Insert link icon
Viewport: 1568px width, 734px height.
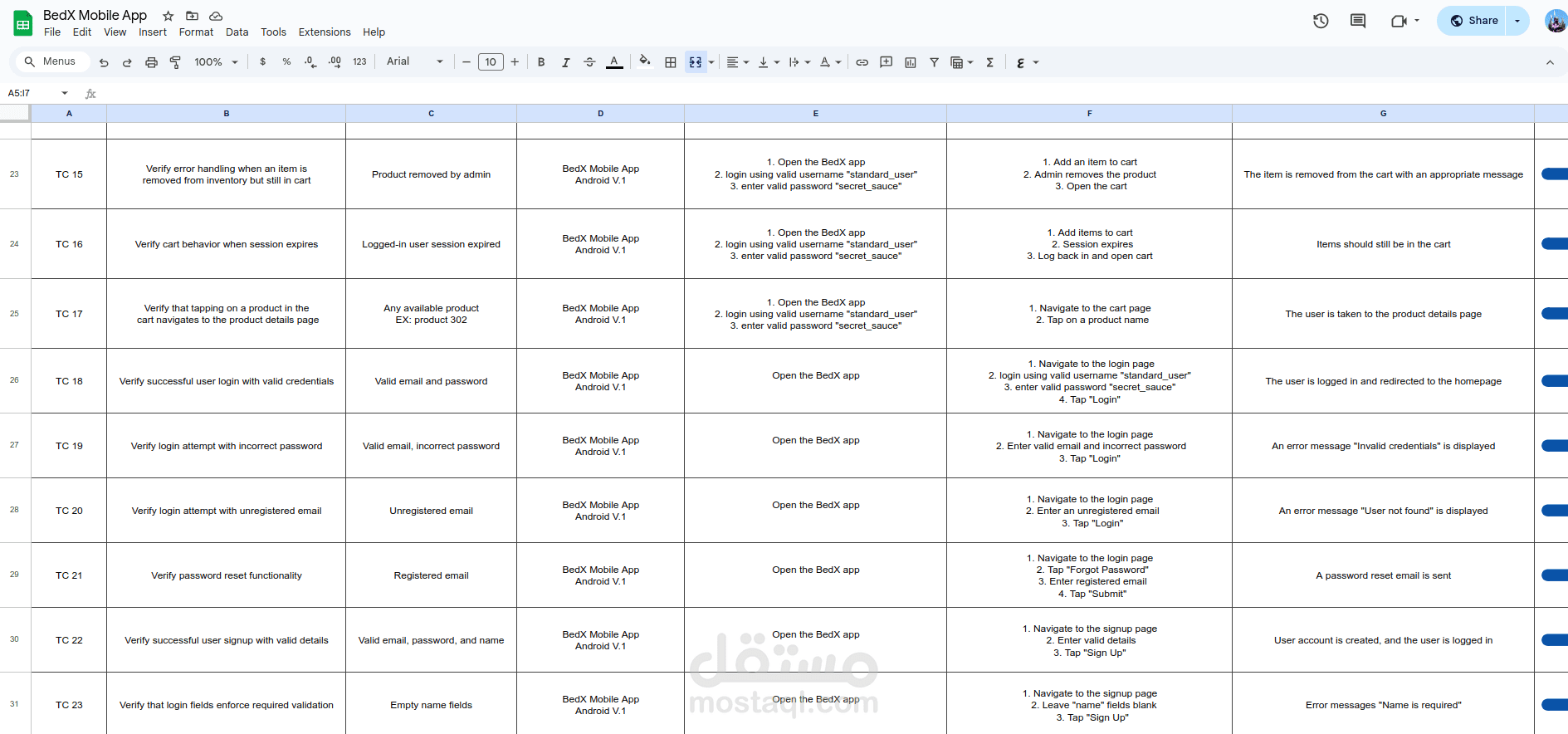point(862,62)
